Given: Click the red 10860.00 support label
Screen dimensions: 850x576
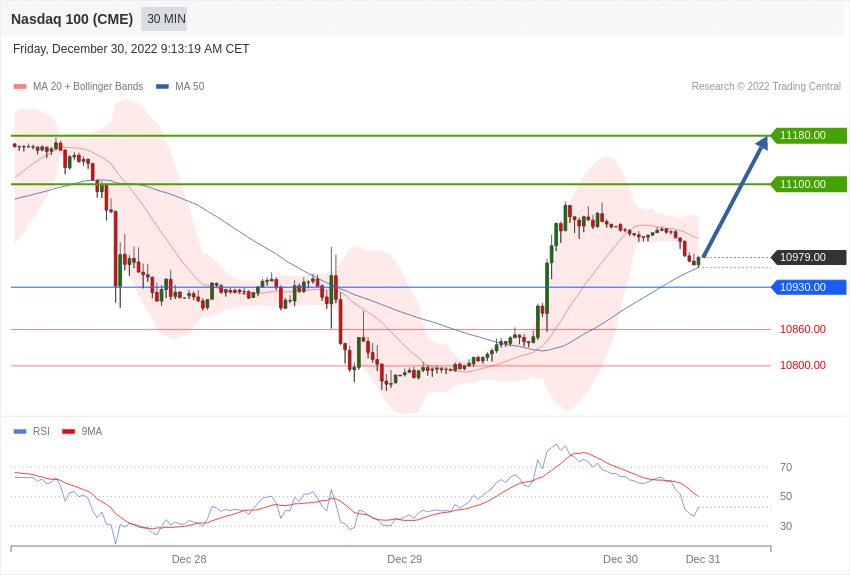Looking at the screenshot, I should coord(803,329).
